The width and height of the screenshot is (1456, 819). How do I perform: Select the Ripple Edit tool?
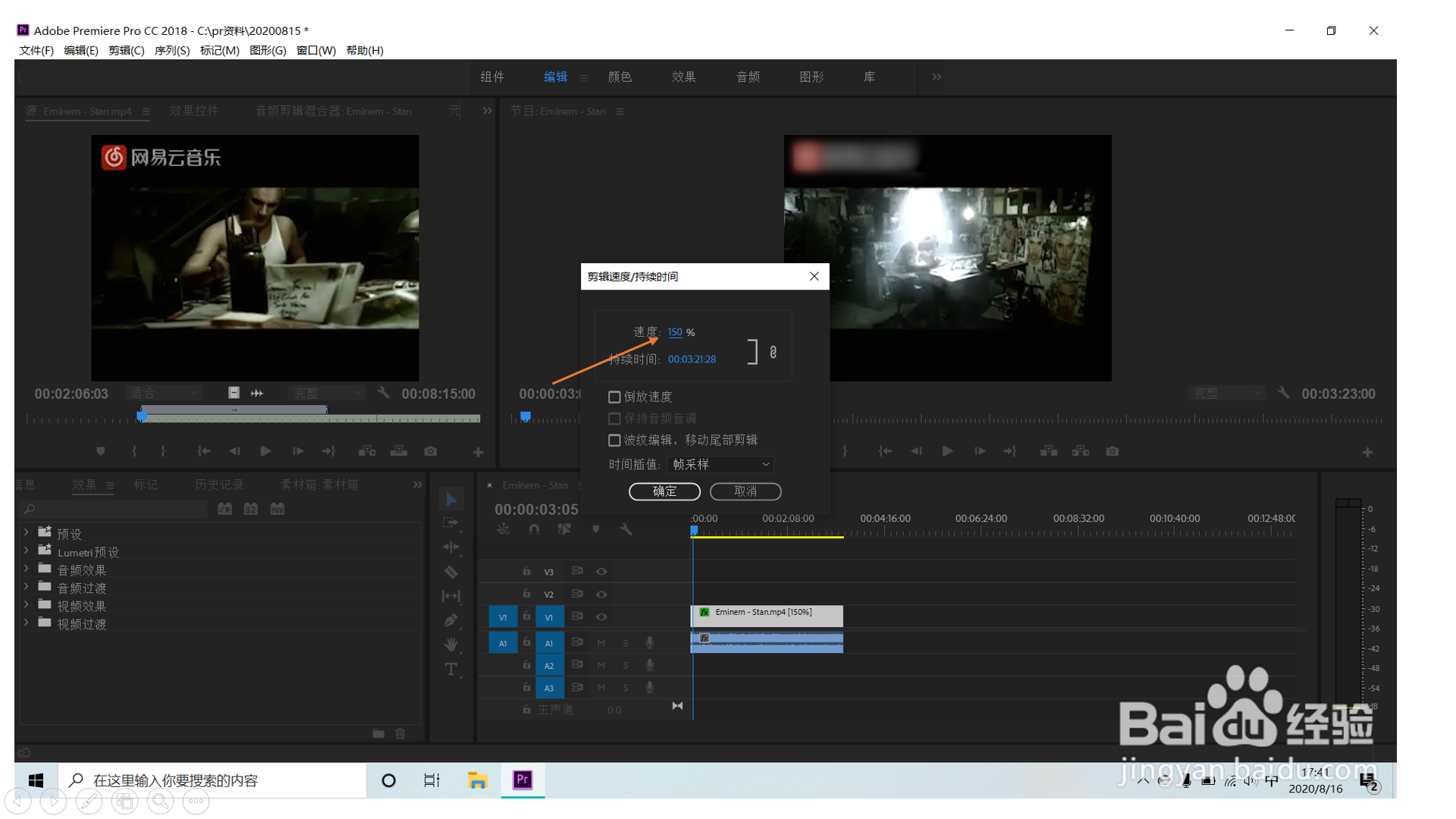click(x=451, y=547)
